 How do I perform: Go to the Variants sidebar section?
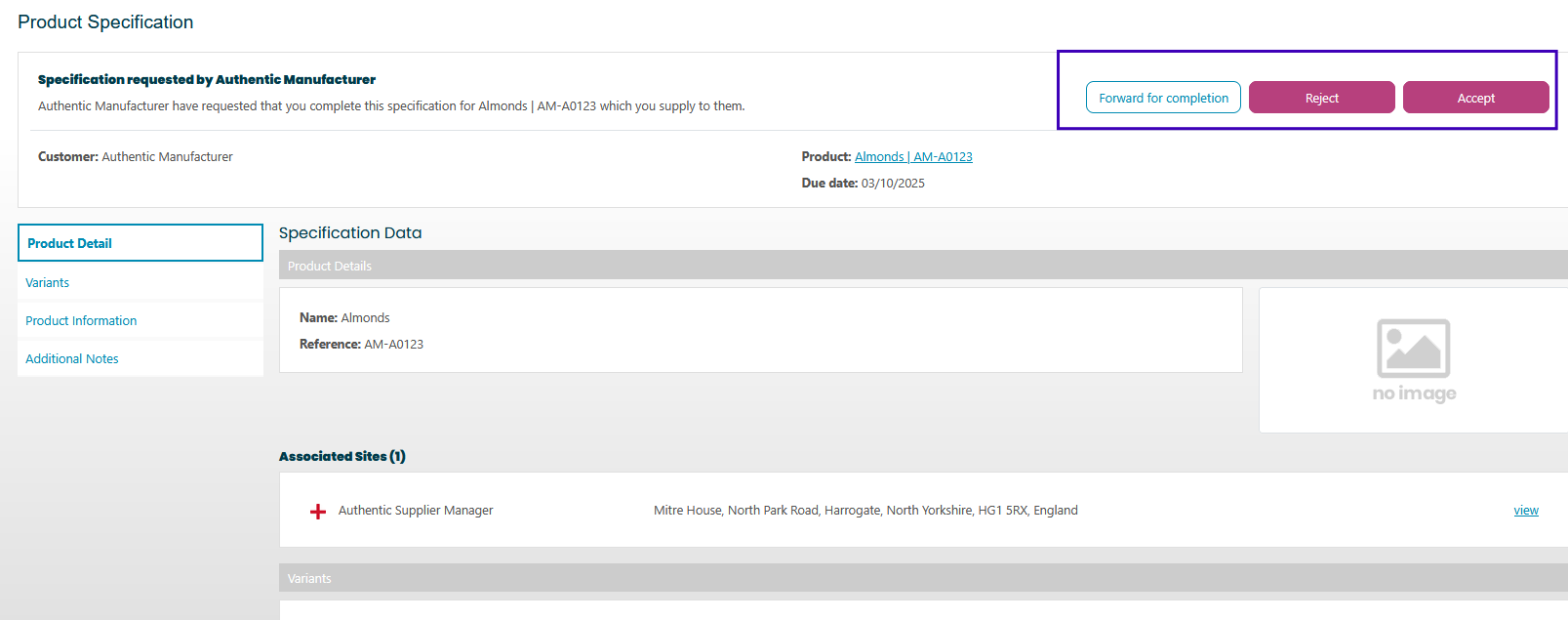point(48,283)
